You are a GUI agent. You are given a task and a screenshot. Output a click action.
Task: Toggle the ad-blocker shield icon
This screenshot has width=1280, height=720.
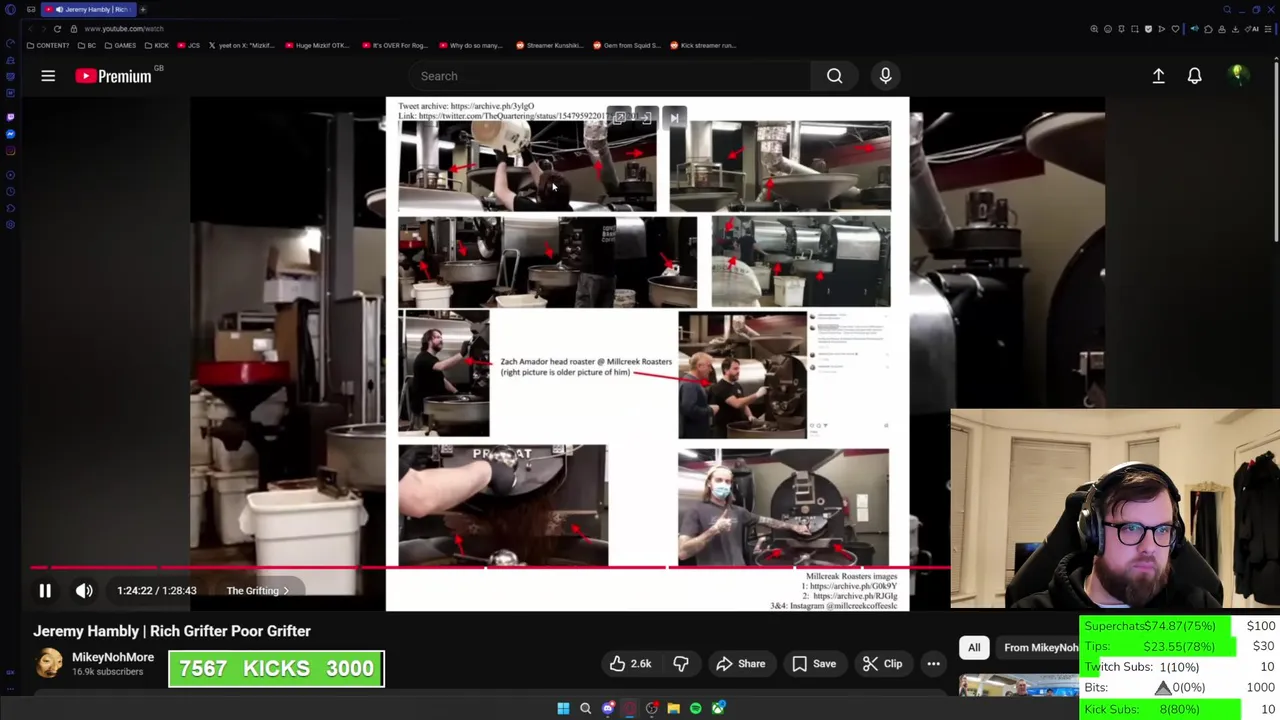[x=1148, y=29]
